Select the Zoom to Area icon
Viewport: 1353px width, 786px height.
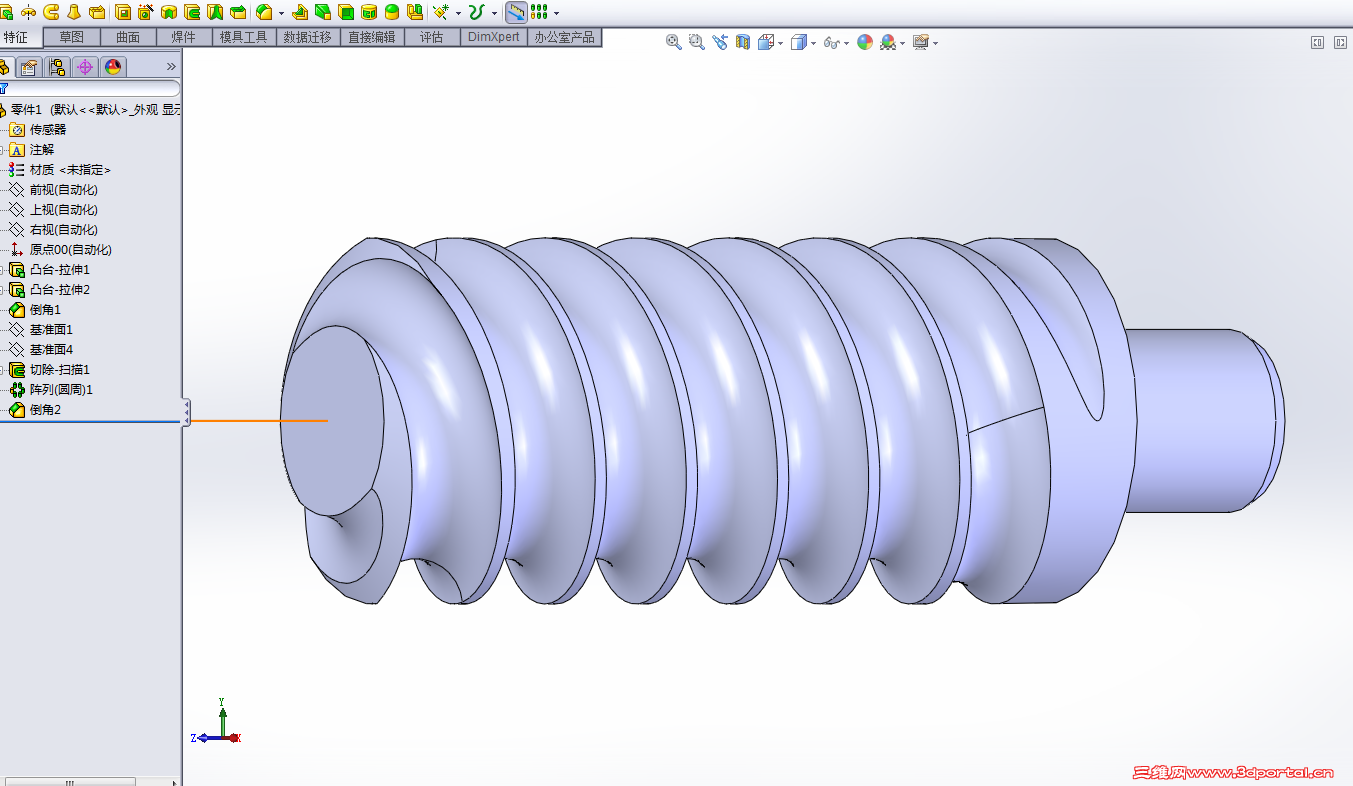[697, 42]
